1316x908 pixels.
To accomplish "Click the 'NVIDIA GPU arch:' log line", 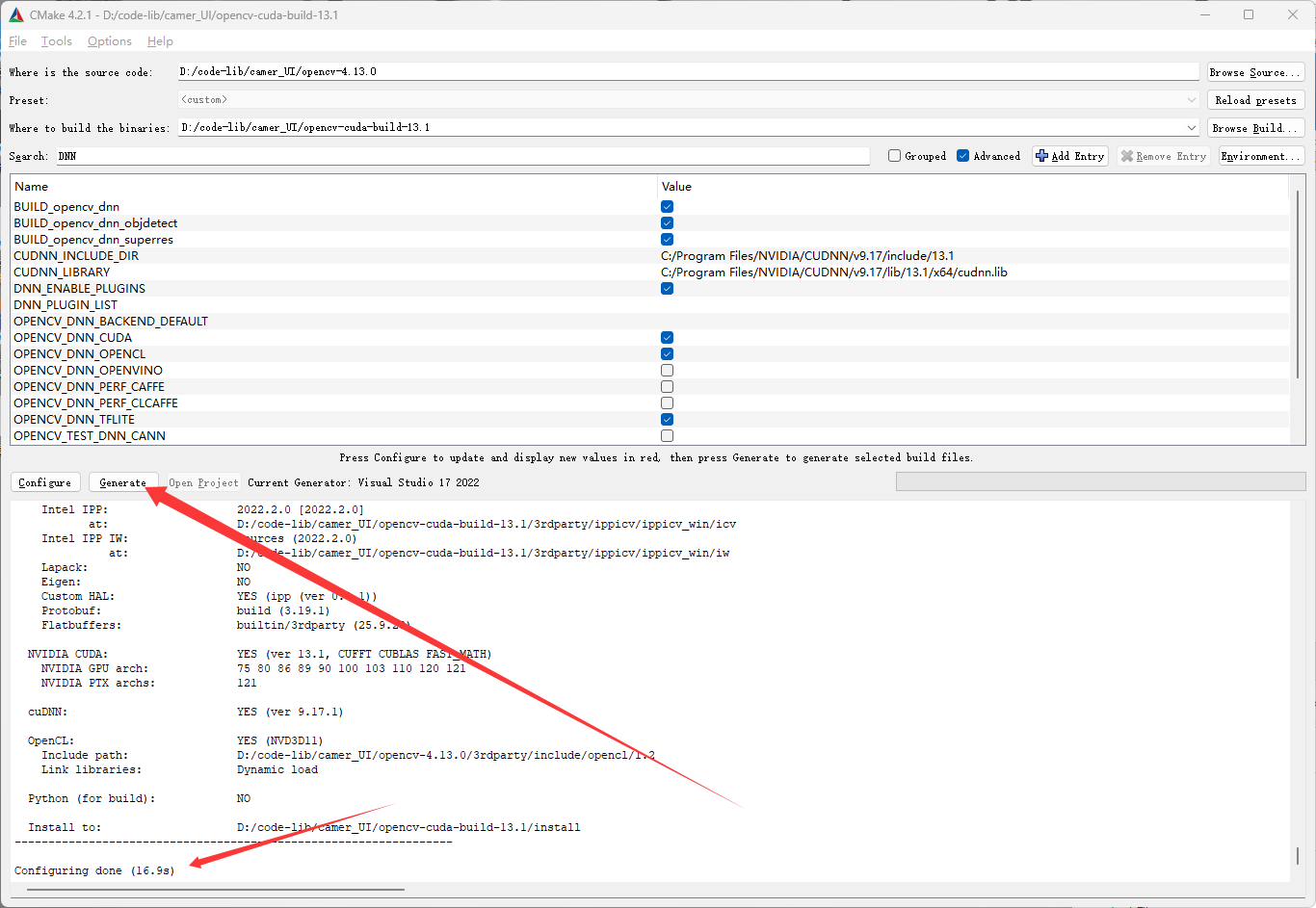I will 94,668.
